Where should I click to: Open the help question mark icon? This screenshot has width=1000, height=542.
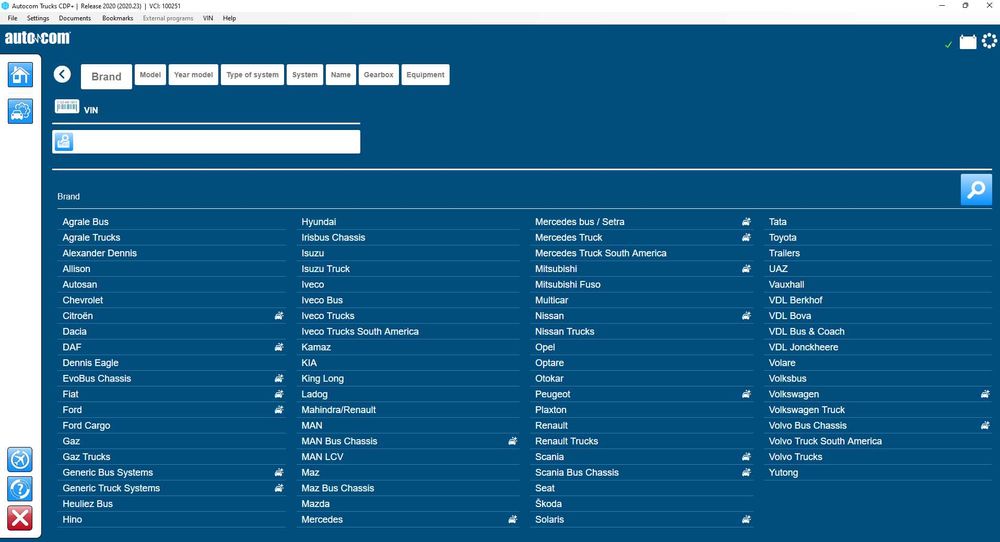20,488
